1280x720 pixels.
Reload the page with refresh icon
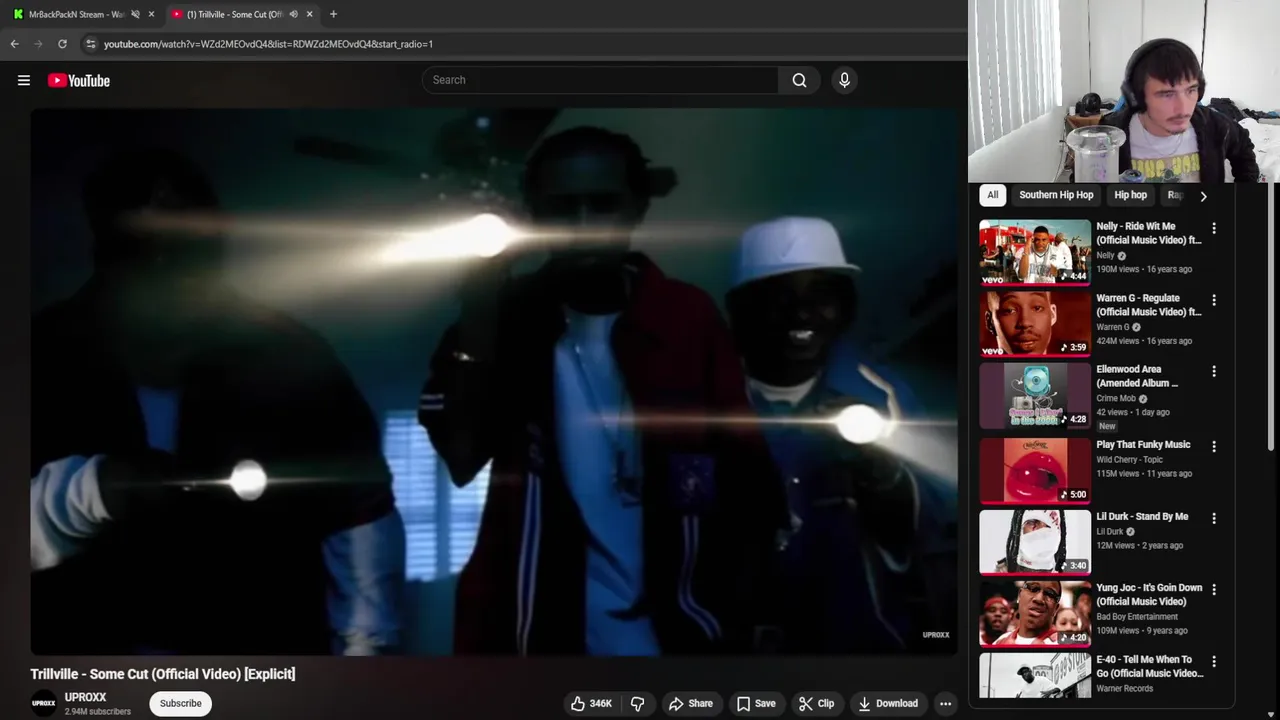coord(62,44)
